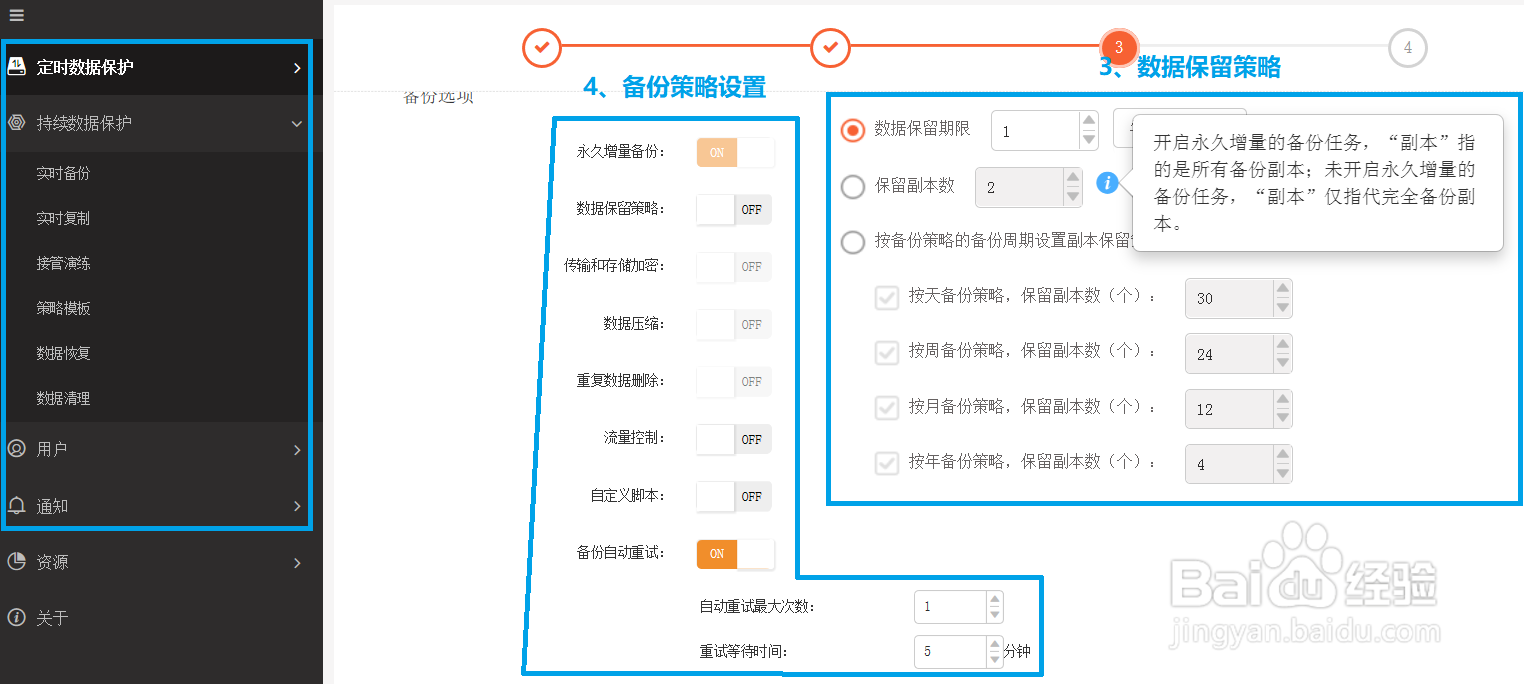Check 按月备份策略 checkbox
This screenshot has height=684, width=1524.
[x=887, y=408]
